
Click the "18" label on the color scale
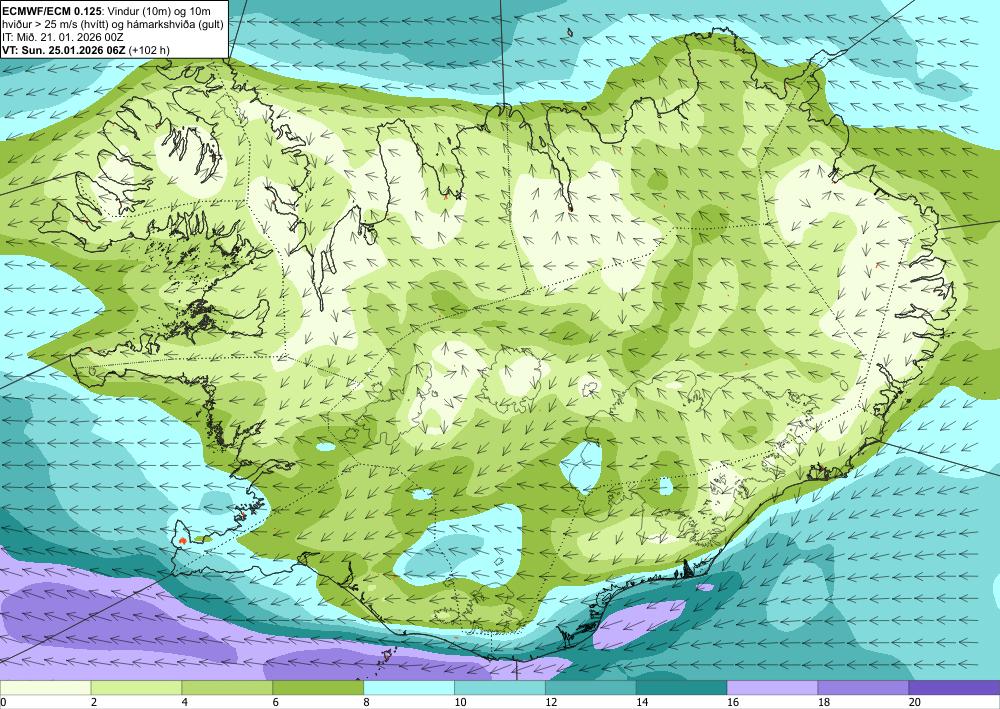[x=823, y=702]
